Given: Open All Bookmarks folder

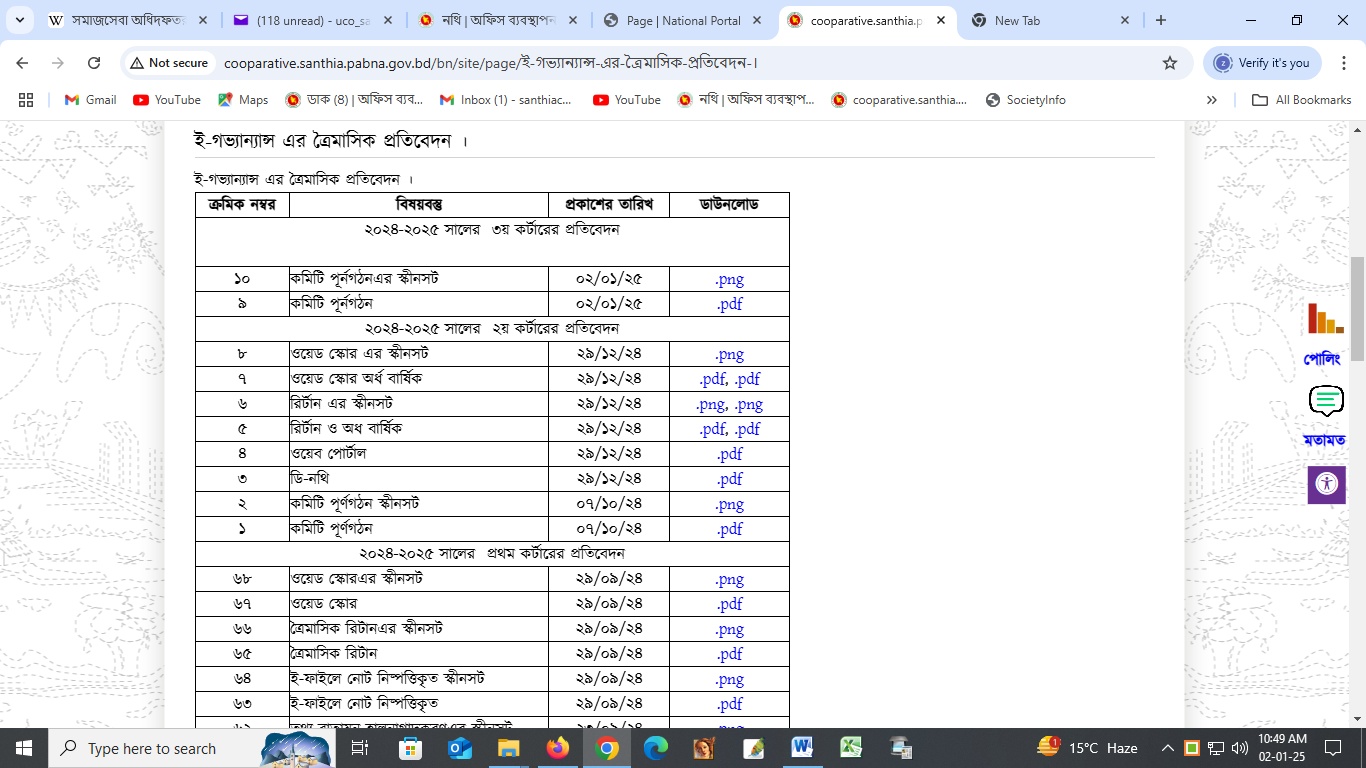Looking at the screenshot, I should click(x=1302, y=100).
